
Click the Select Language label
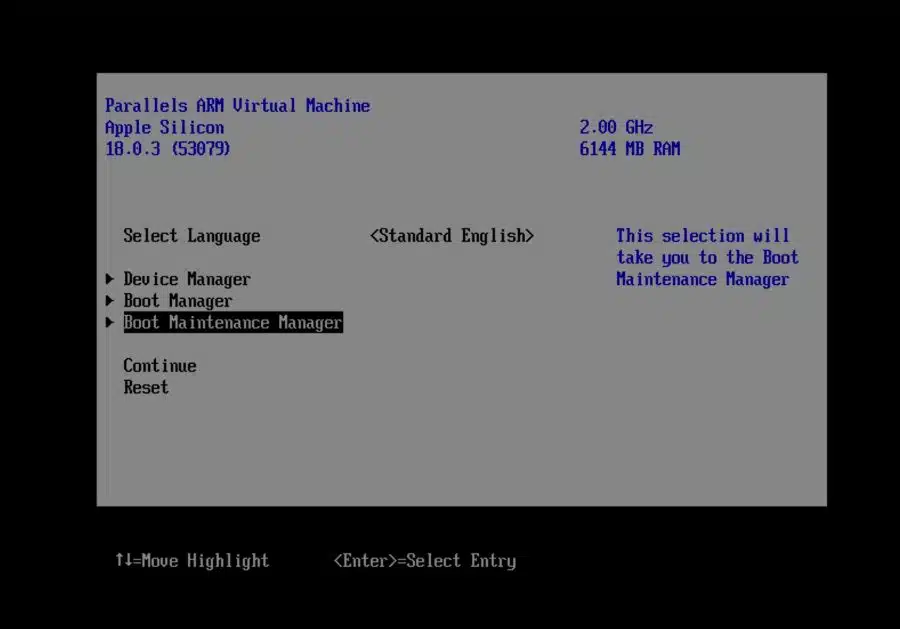(192, 236)
